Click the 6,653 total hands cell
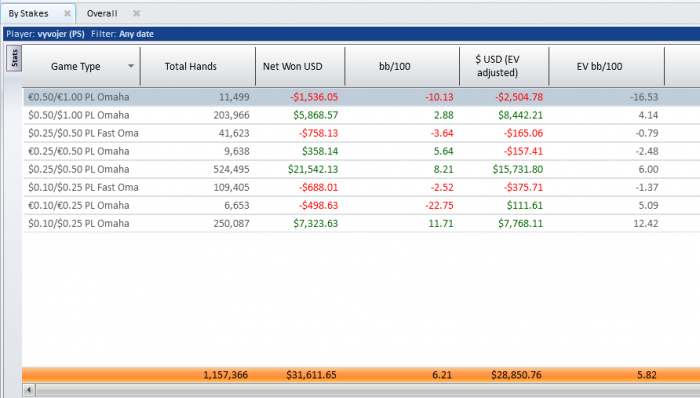700x398 pixels. (x=237, y=205)
